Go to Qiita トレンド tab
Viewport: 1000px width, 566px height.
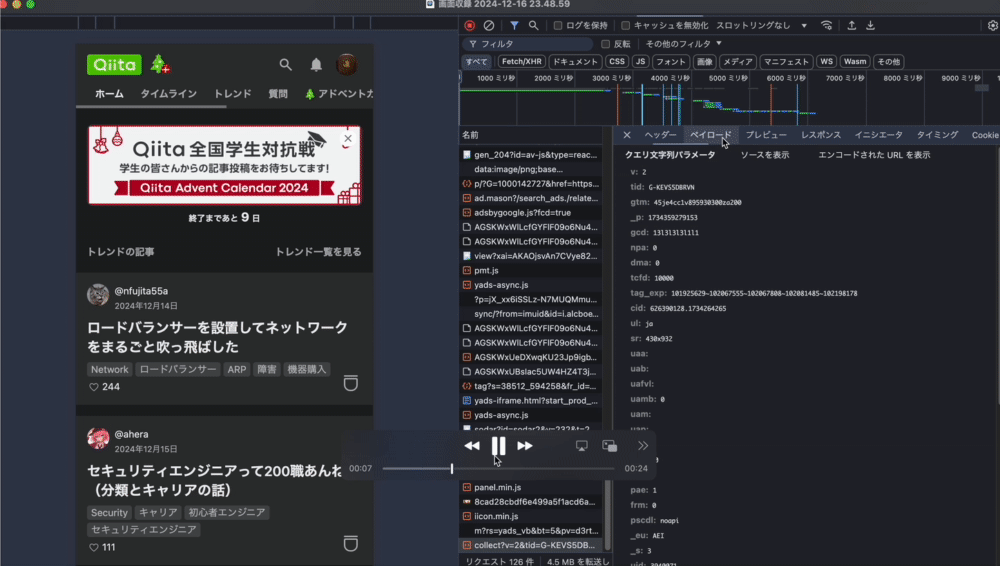(232, 94)
